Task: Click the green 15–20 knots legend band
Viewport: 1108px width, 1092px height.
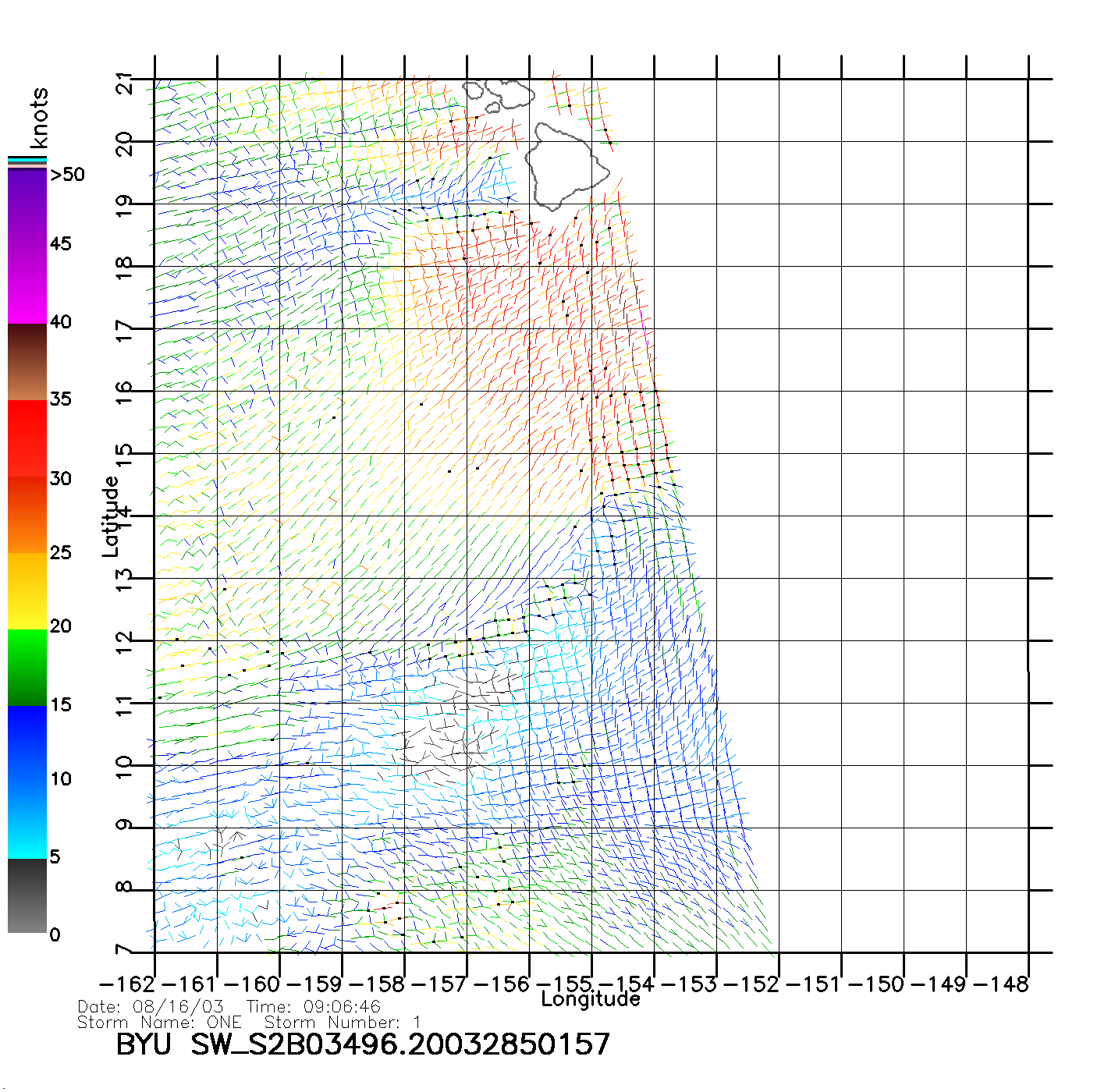Action: (27, 667)
